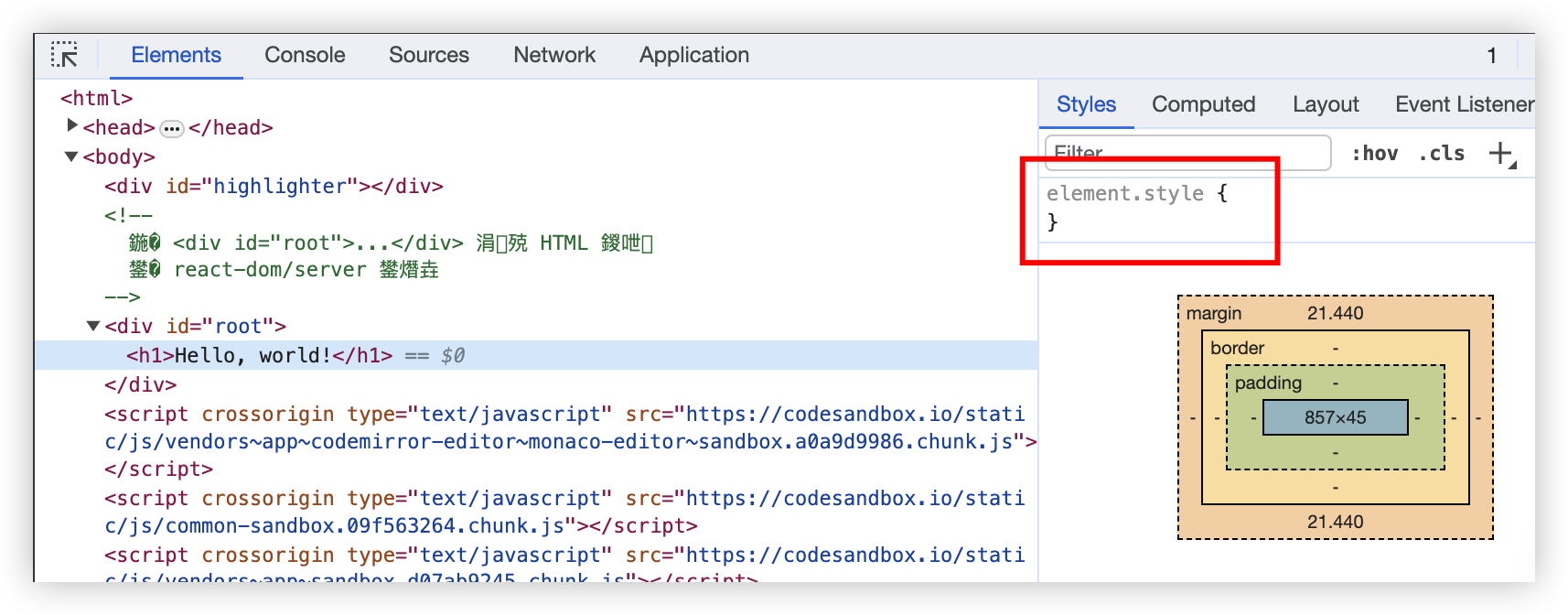Click the 857×45 content box
Viewport: 1568px width, 615px height.
(1335, 417)
